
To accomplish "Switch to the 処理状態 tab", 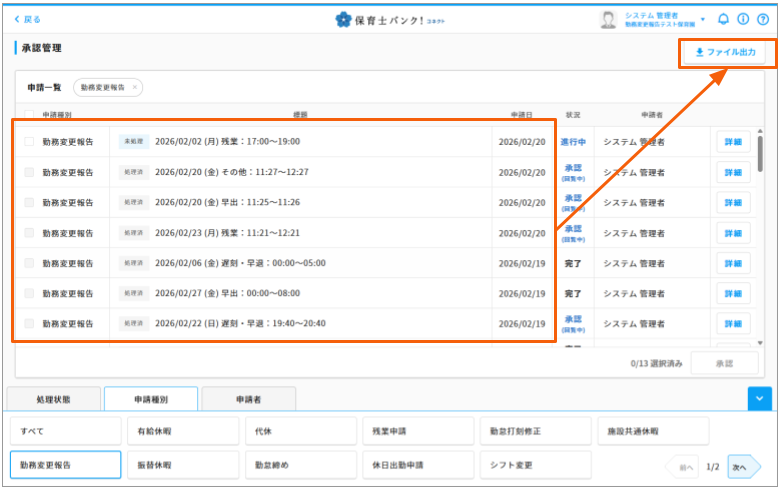I will (53, 399).
